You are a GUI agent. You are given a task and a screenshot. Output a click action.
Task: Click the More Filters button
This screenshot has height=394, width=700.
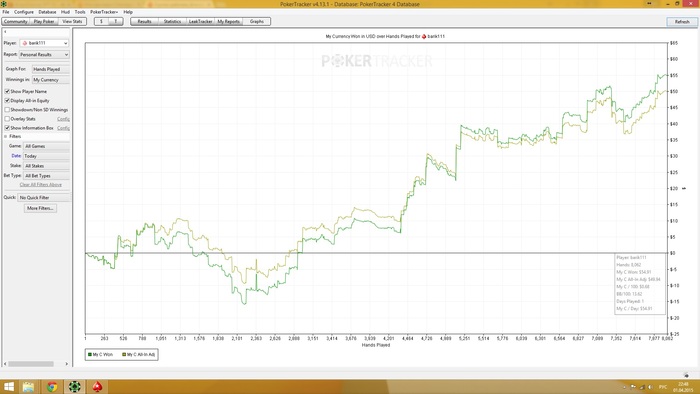pos(40,208)
